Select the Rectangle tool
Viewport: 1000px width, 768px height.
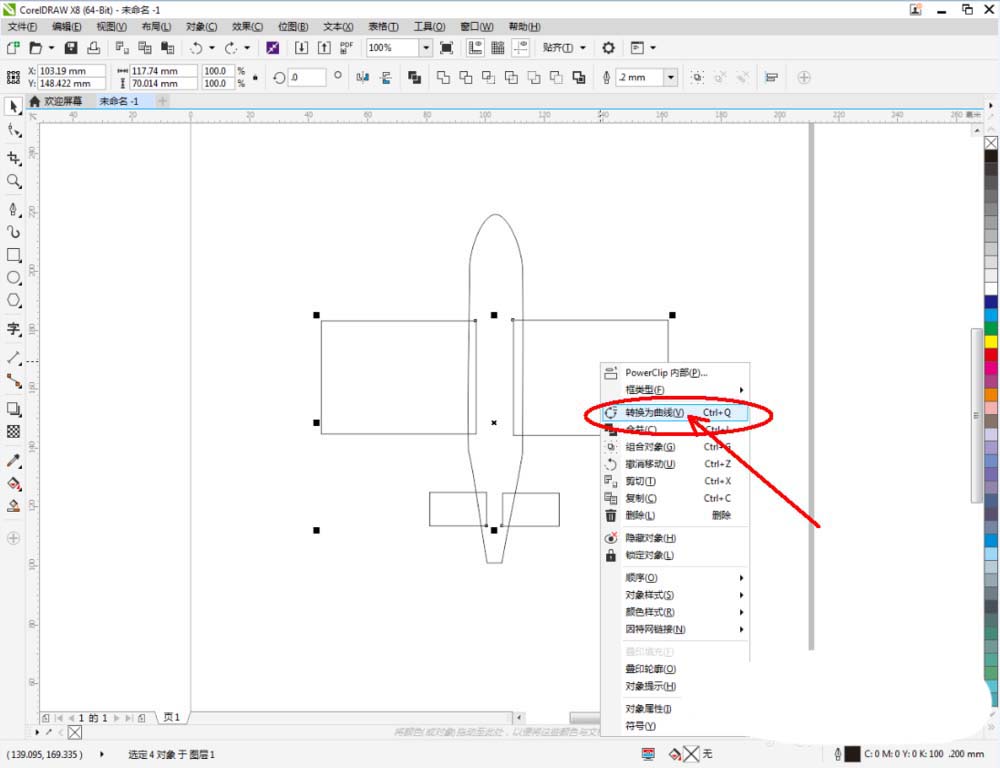click(13, 255)
